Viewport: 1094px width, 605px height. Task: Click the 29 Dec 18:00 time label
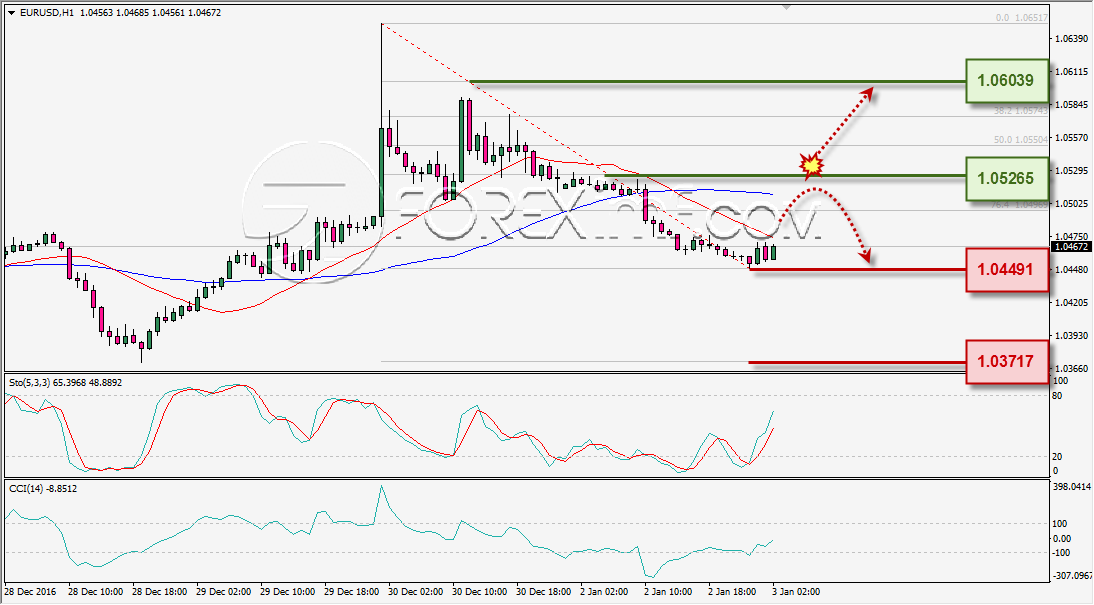coord(352,592)
